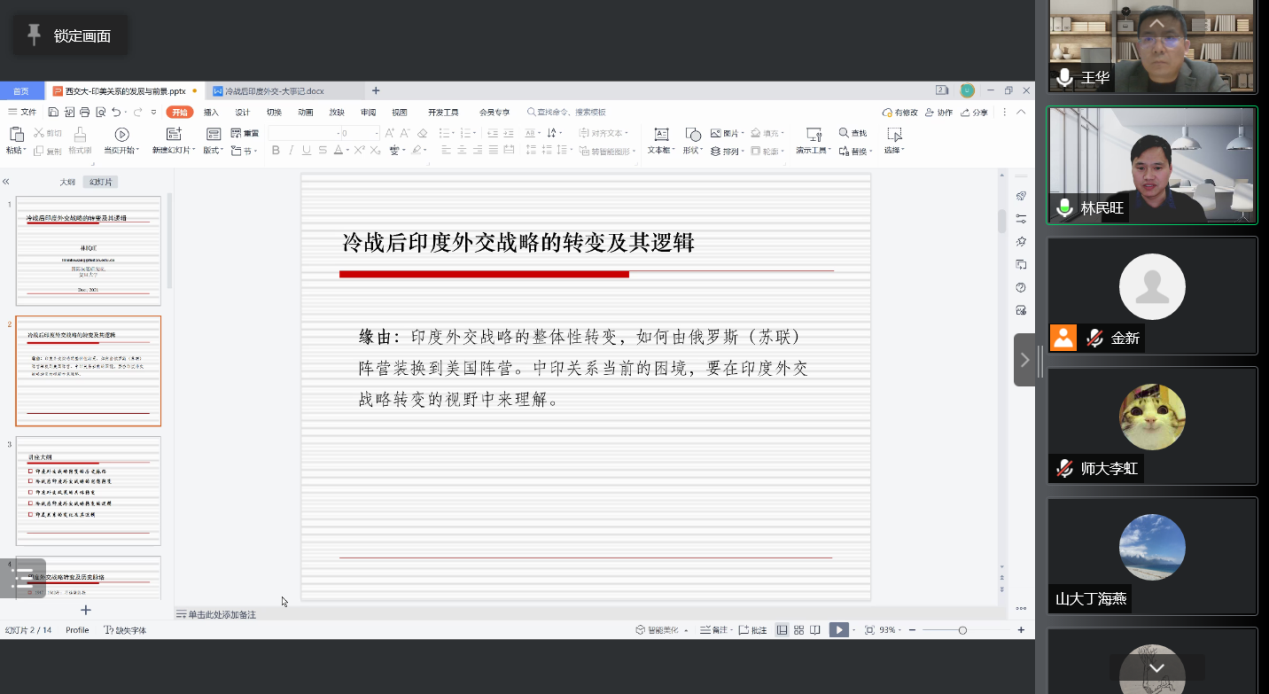1269x694 pixels.
Task: Insert a text box via 文本框 icon
Action: tap(660, 135)
